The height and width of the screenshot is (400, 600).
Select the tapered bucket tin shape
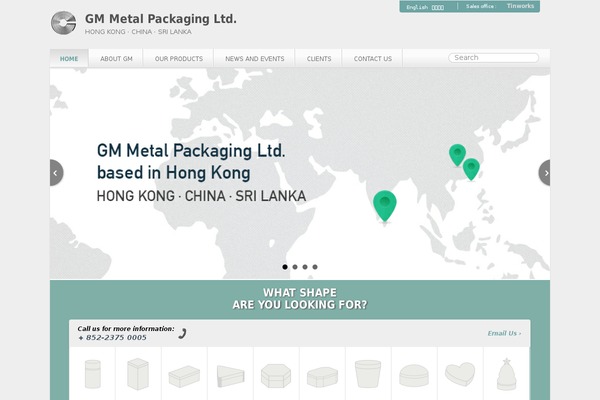click(x=368, y=374)
